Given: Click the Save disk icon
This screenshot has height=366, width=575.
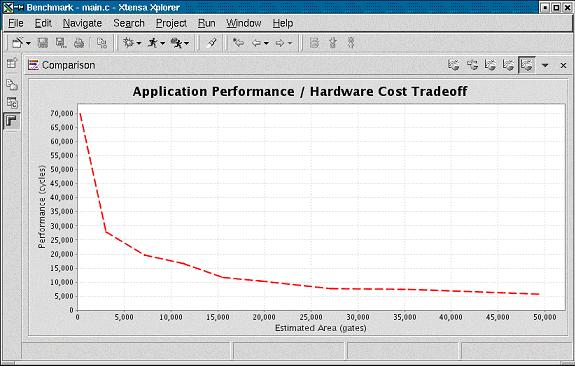Looking at the screenshot, I should (43, 43).
